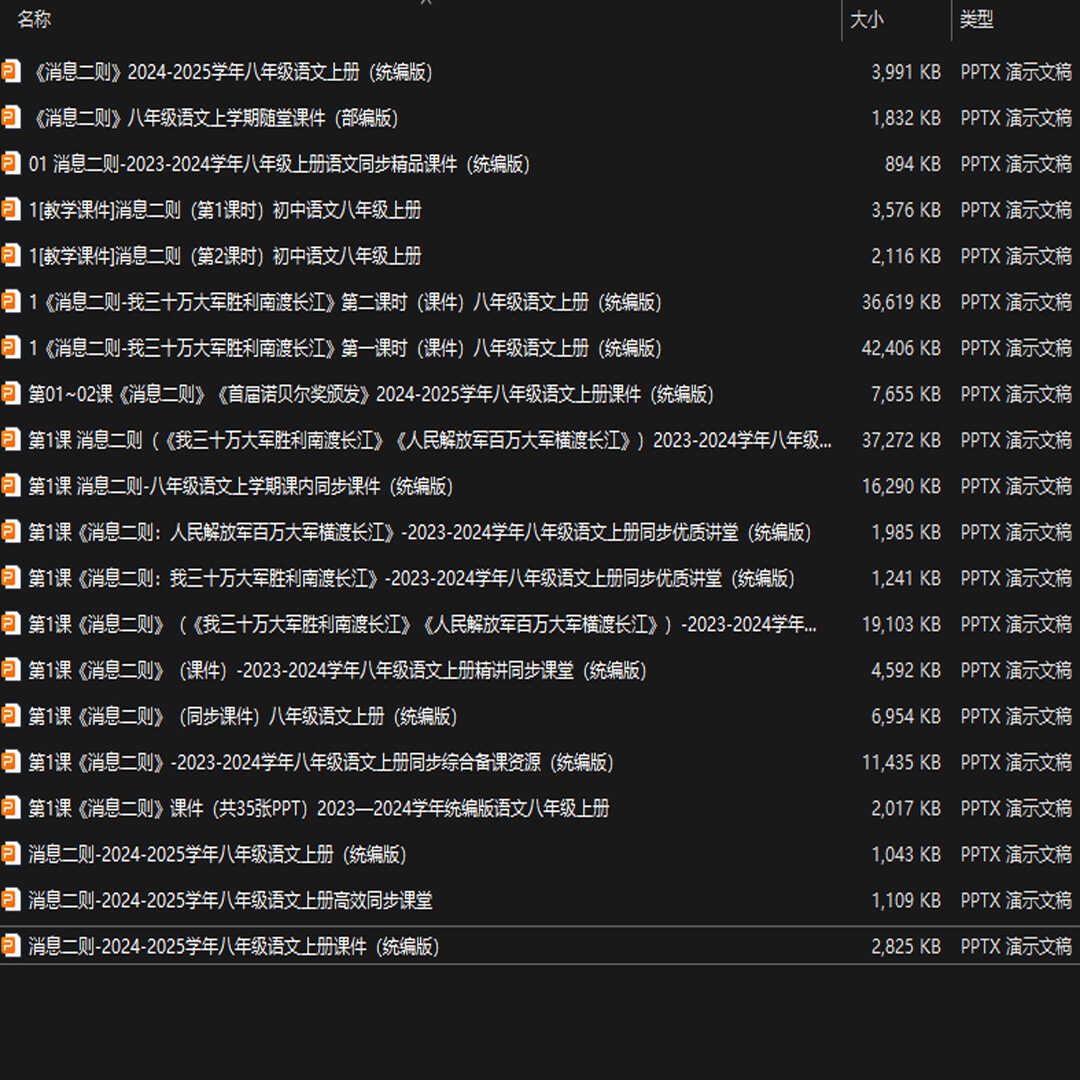Viewport: 1080px width, 1080px height.
Task: Click the icon of 第01~02课 首届诺贝尔奖颁发 file
Action: pos(11,394)
